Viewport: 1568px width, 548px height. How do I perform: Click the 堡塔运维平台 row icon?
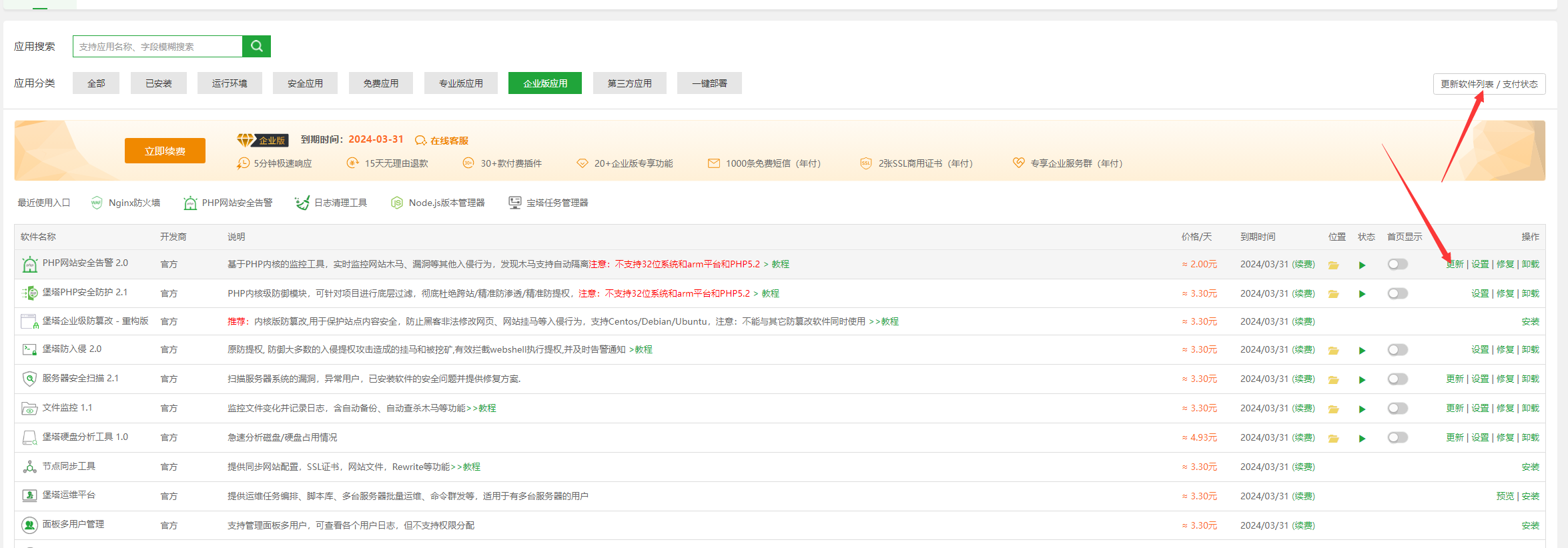29,495
